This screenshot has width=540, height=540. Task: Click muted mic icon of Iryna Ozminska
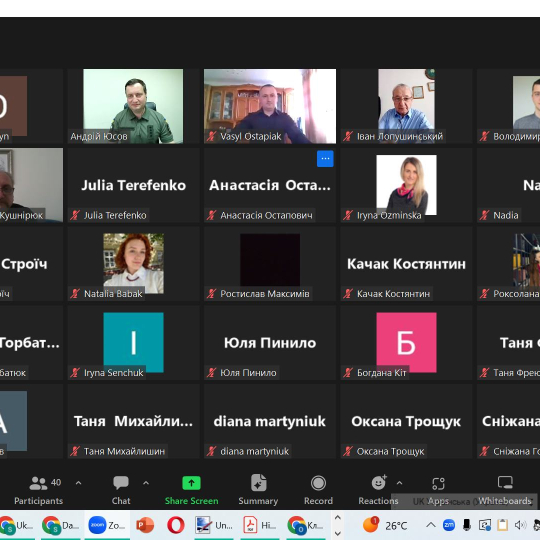(x=348, y=215)
